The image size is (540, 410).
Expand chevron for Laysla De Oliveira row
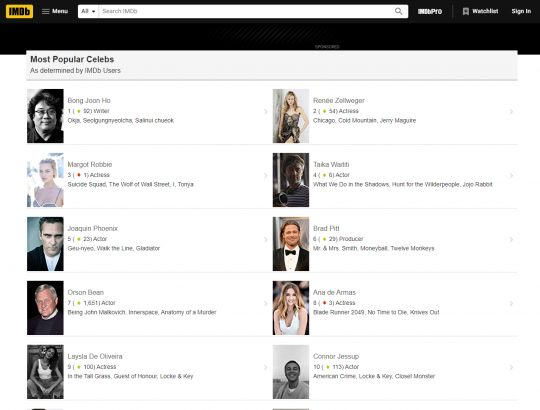point(266,368)
